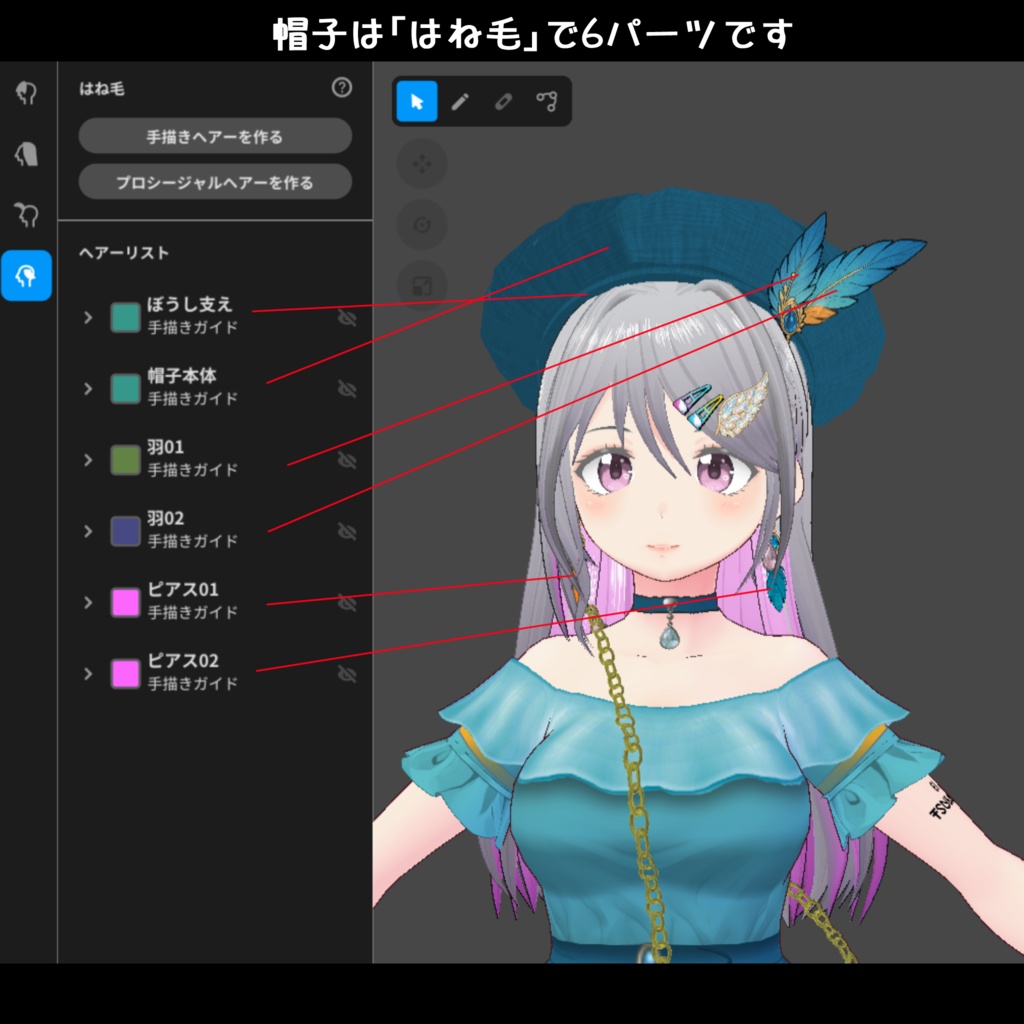Toggle visibility of ピアス01

coord(345,602)
